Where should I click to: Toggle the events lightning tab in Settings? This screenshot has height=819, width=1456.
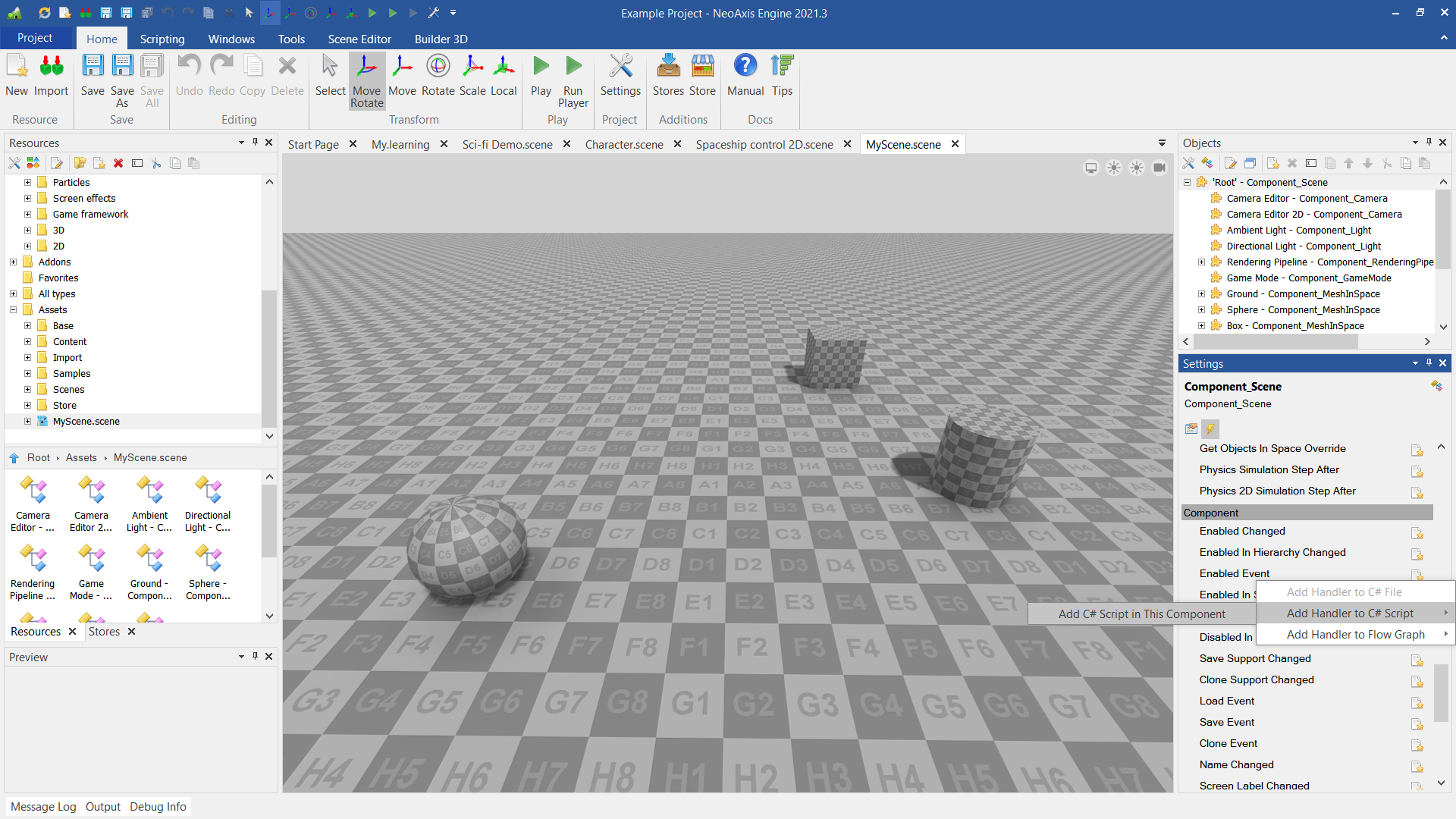coord(1210,428)
